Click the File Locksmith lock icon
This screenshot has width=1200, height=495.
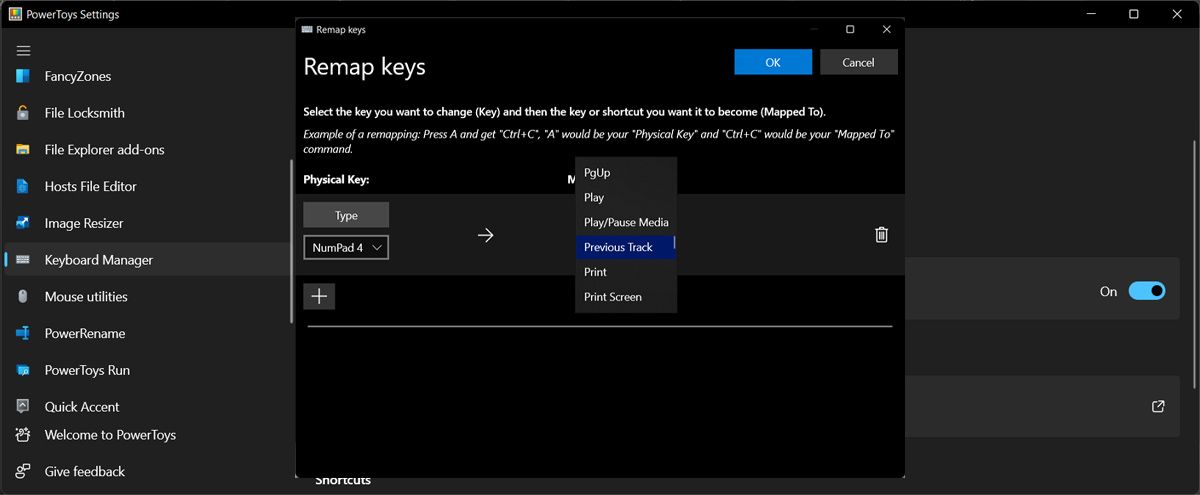click(23, 113)
